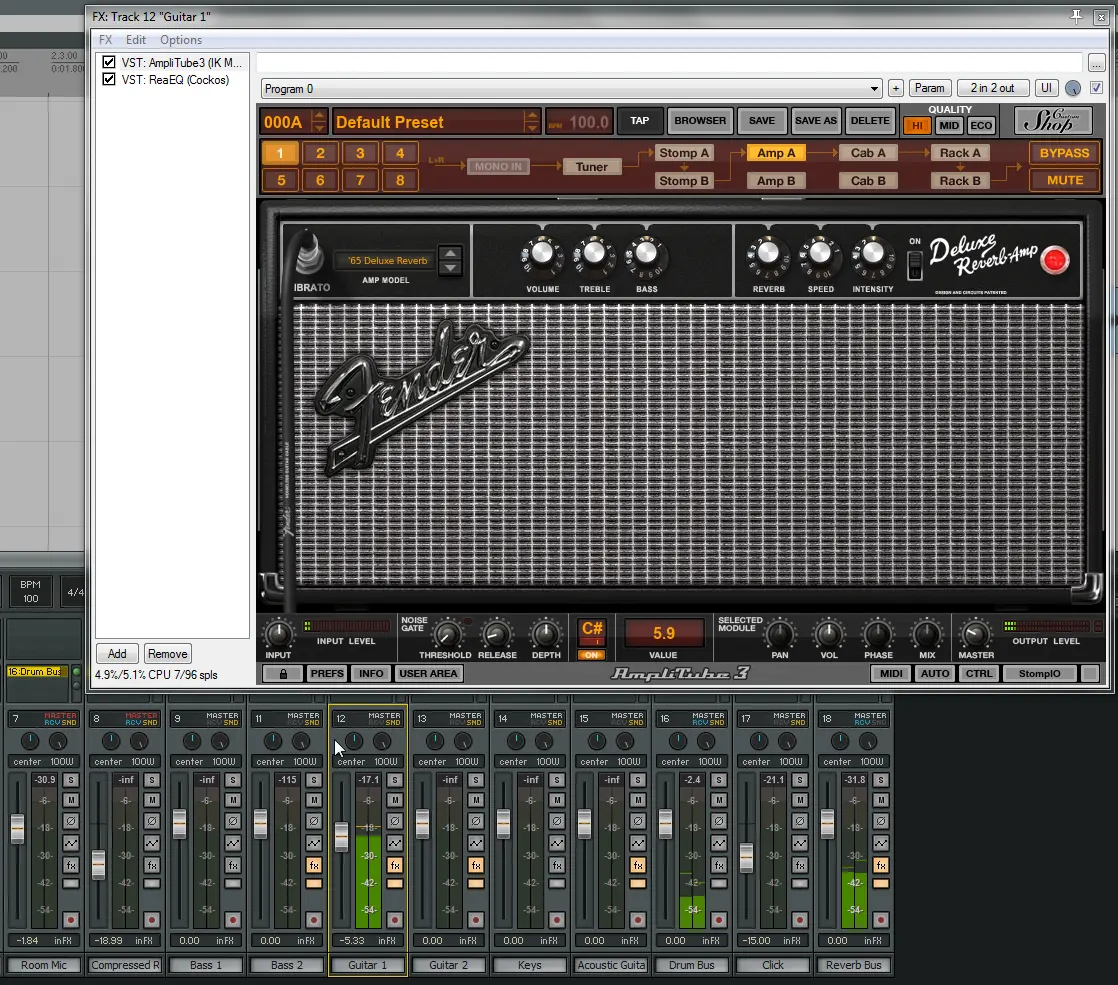Invert phase on Keys track
The height and width of the screenshot is (985, 1118).
[557, 821]
